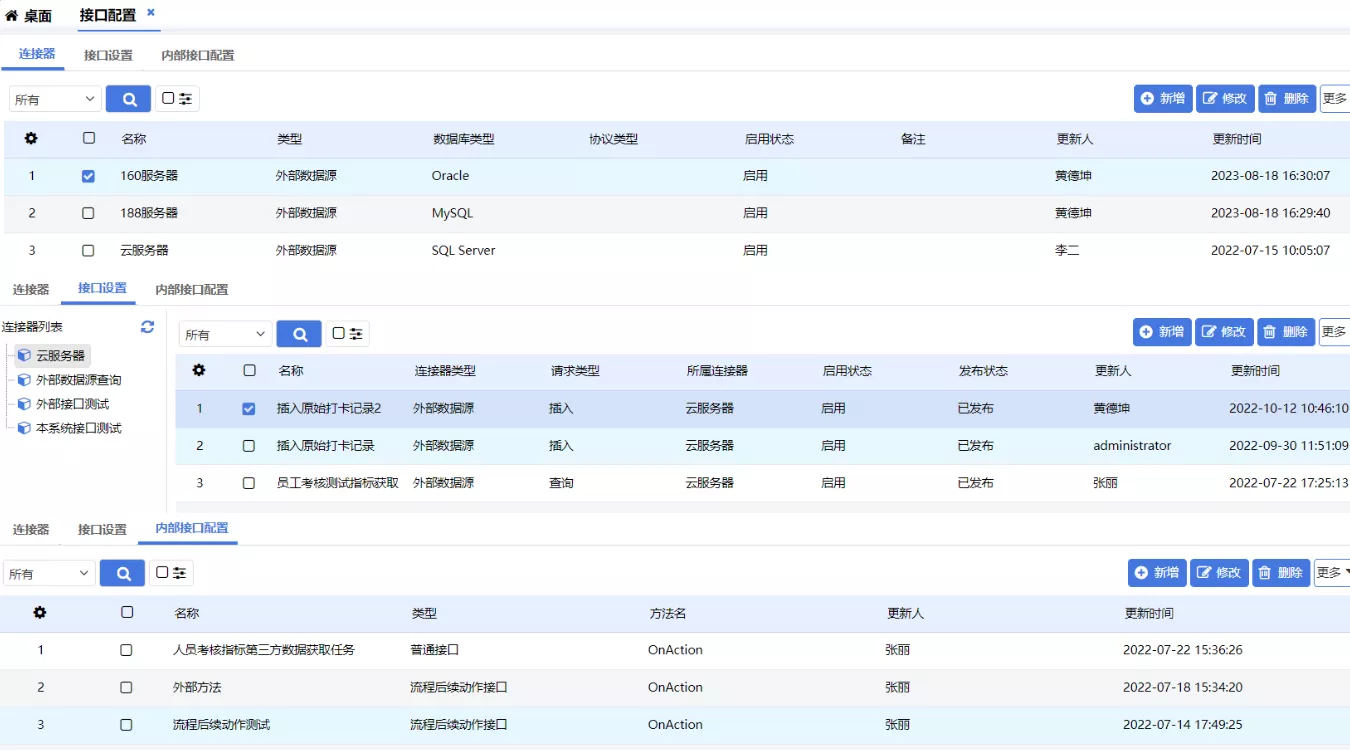Click 新增 above the 外部方法 table
The height and width of the screenshot is (750, 1350).
(x=1157, y=573)
